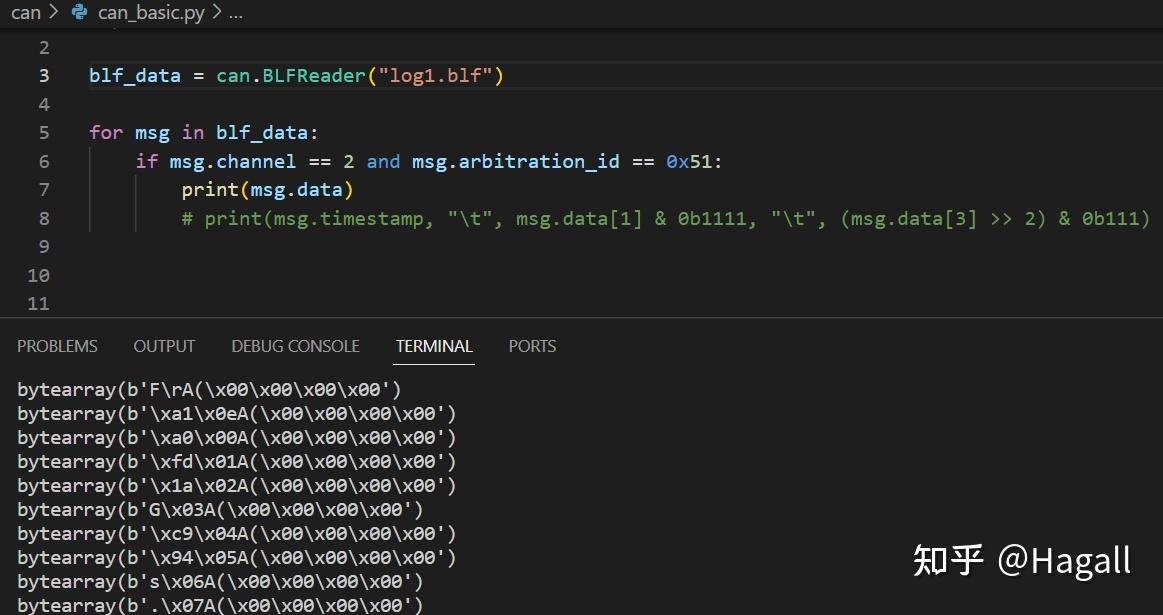This screenshot has width=1163, height=615.
Task: Place cursor on the blf_data variable
Action: pos(134,75)
